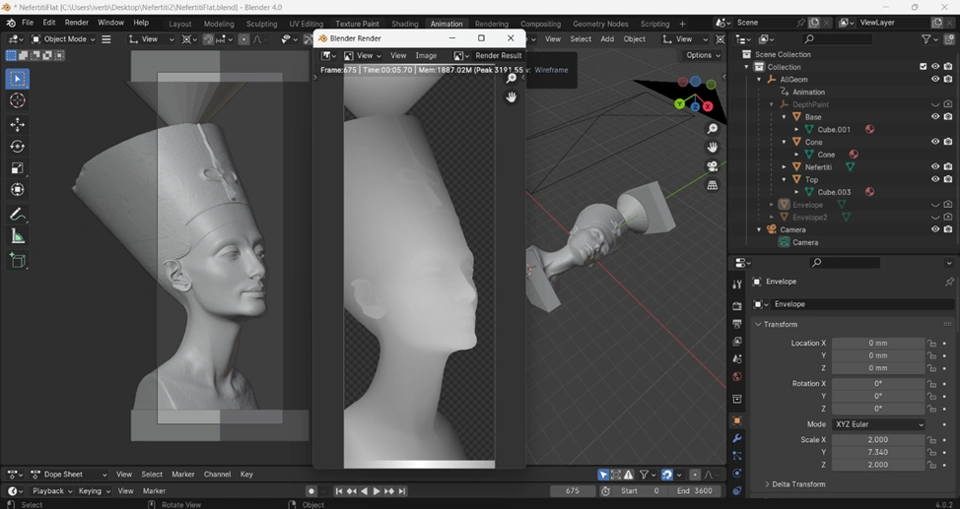The image size is (960, 509).
Task: Open the Tool properties tab
Action: coord(737,284)
